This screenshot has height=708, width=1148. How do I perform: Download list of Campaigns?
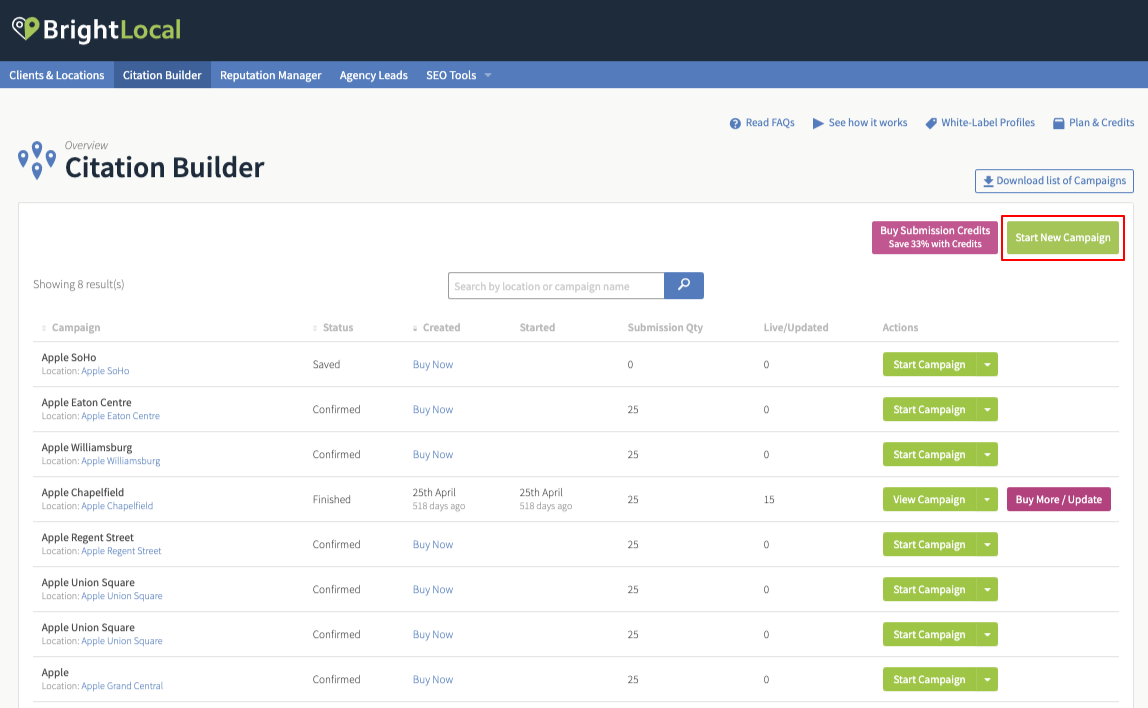coord(1054,181)
